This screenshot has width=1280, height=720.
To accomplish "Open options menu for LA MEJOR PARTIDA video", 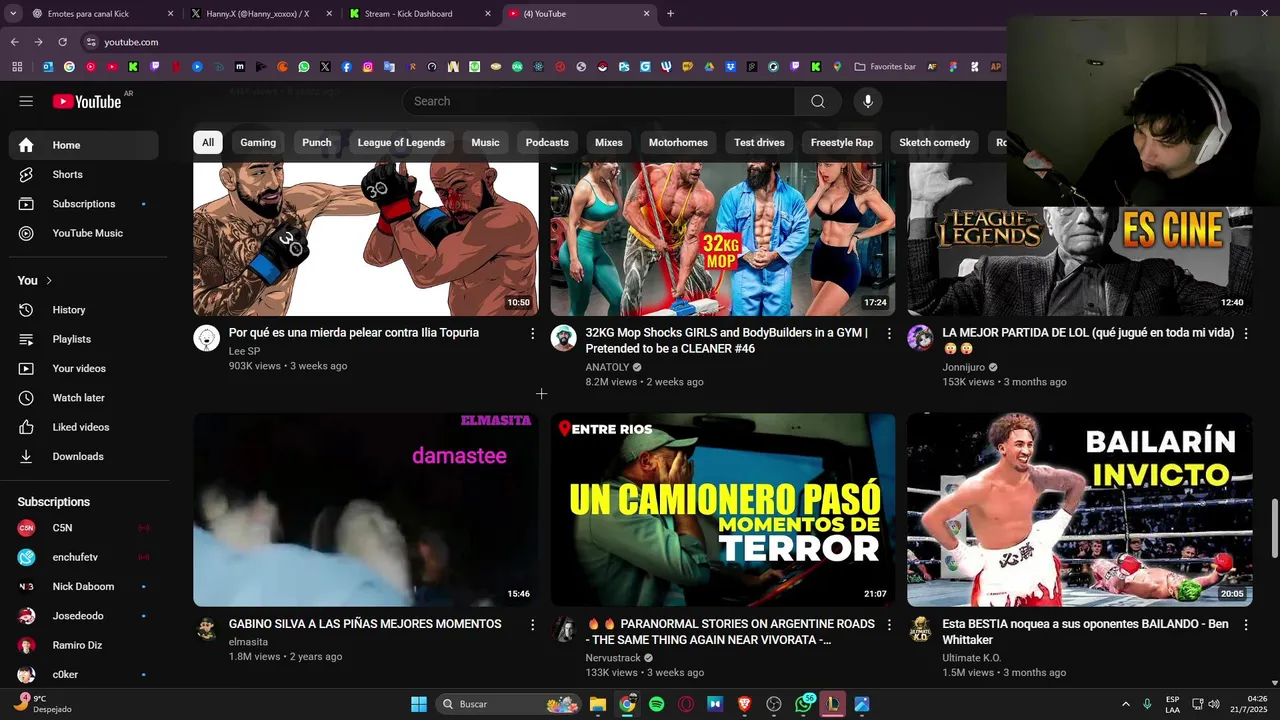I will click(x=1246, y=334).
